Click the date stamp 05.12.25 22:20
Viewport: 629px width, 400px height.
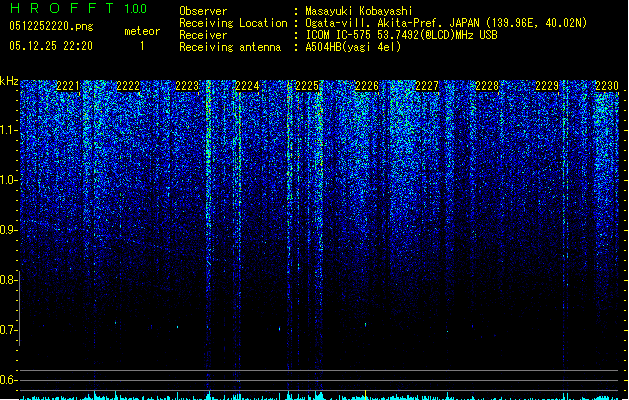(51, 46)
